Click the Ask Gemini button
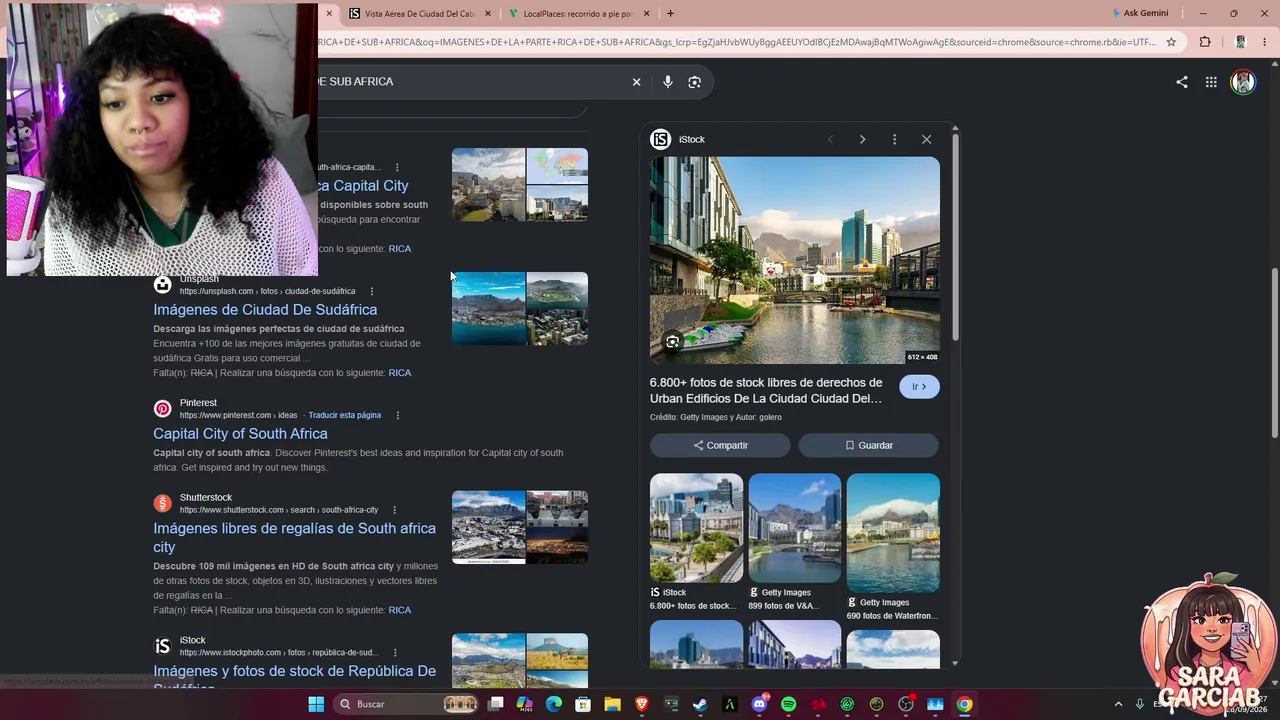This screenshot has height=720, width=1280. click(x=1140, y=14)
